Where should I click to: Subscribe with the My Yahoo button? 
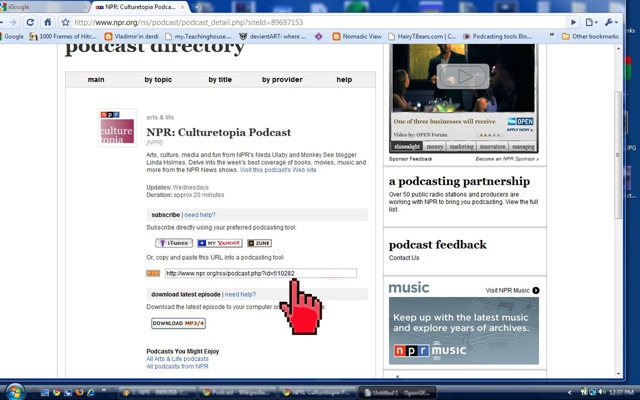click(220, 243)
